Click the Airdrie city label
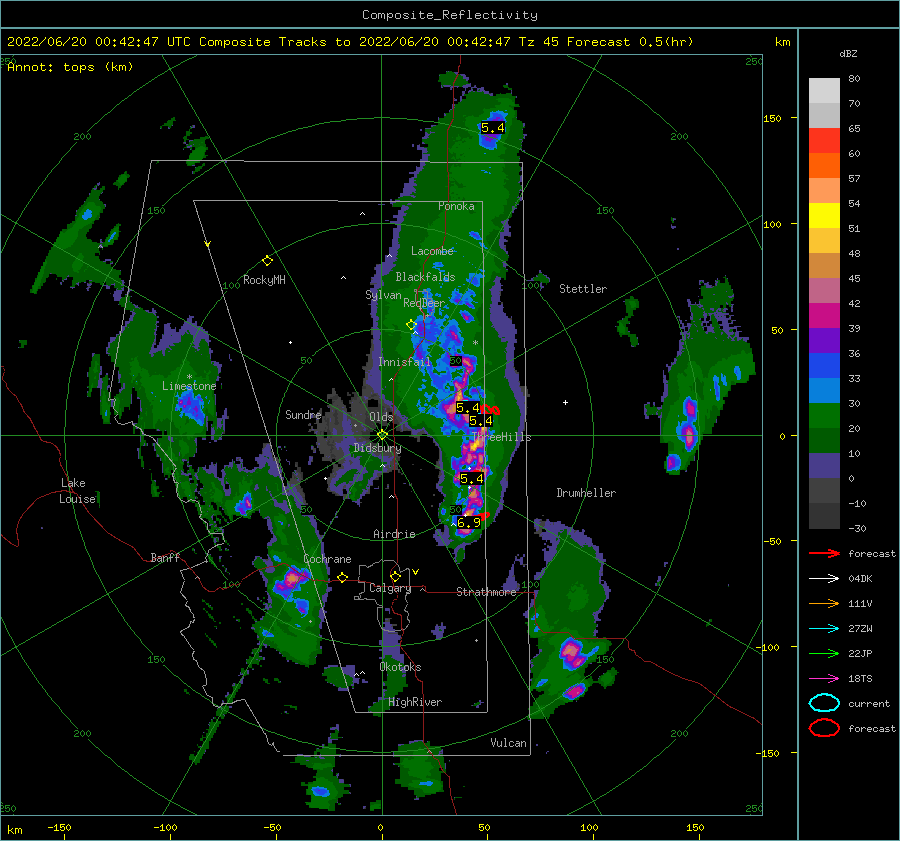Viewport: 900px width, 841px height. [394, 534]
